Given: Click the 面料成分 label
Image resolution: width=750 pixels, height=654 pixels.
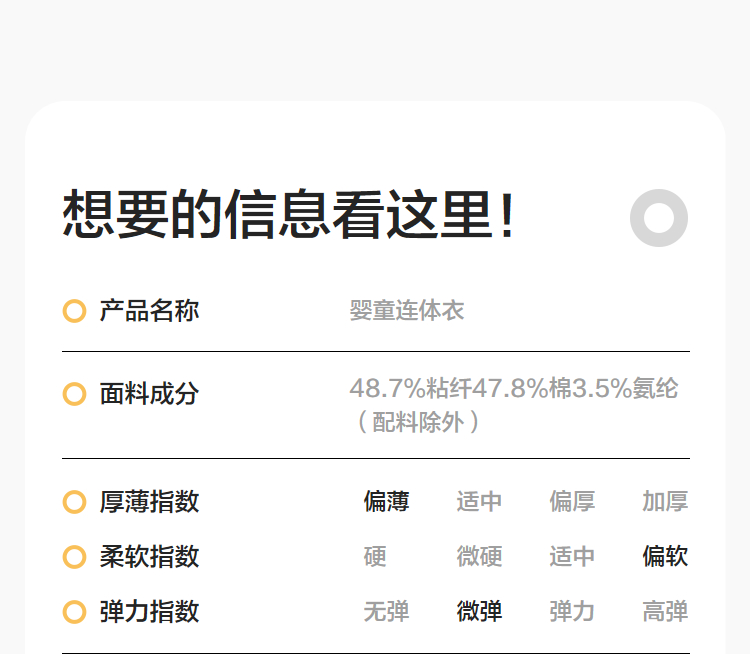Looking at the screenshot, I should [149, 394].
